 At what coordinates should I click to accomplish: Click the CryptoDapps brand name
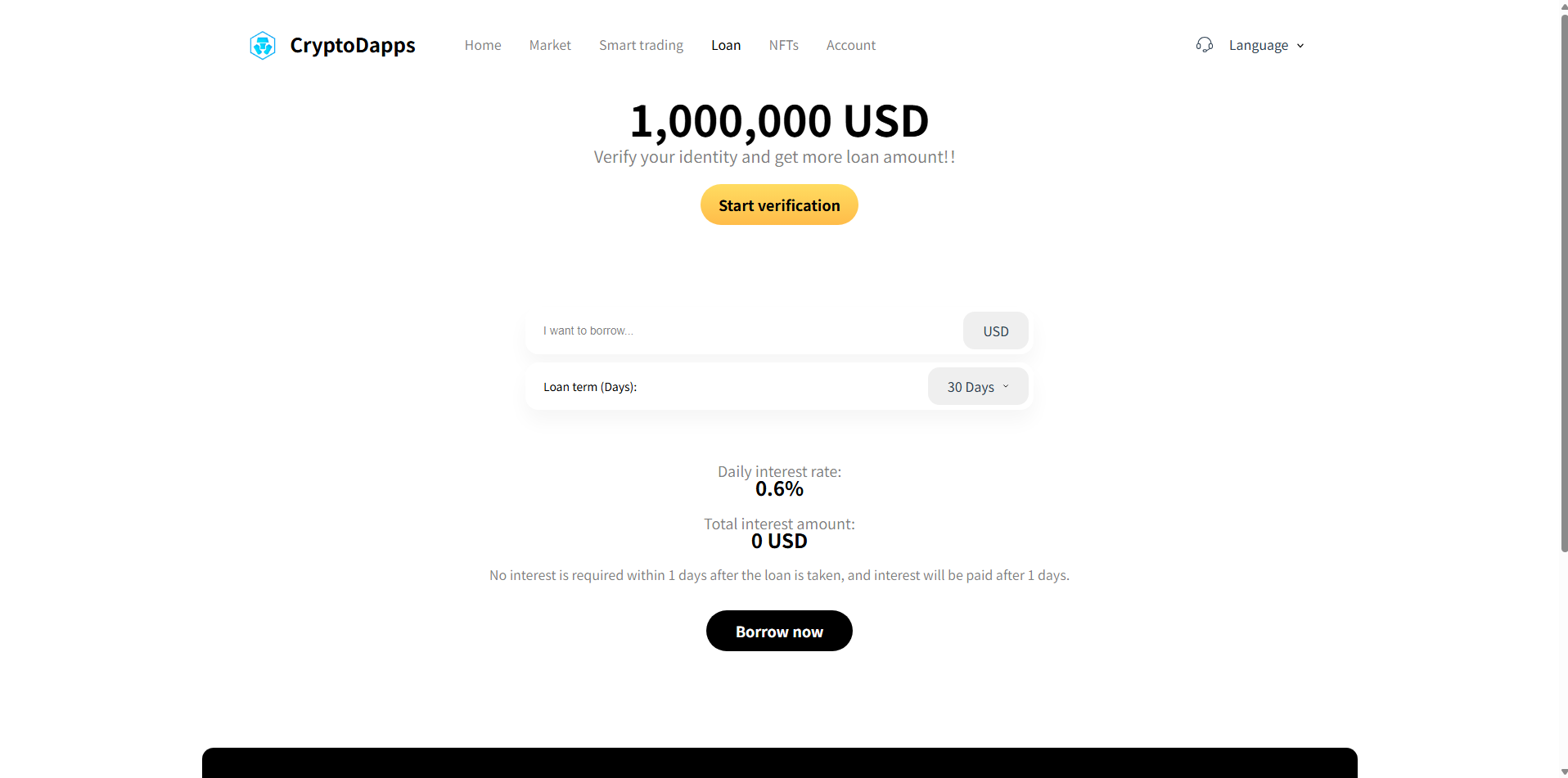click(353, 46)
